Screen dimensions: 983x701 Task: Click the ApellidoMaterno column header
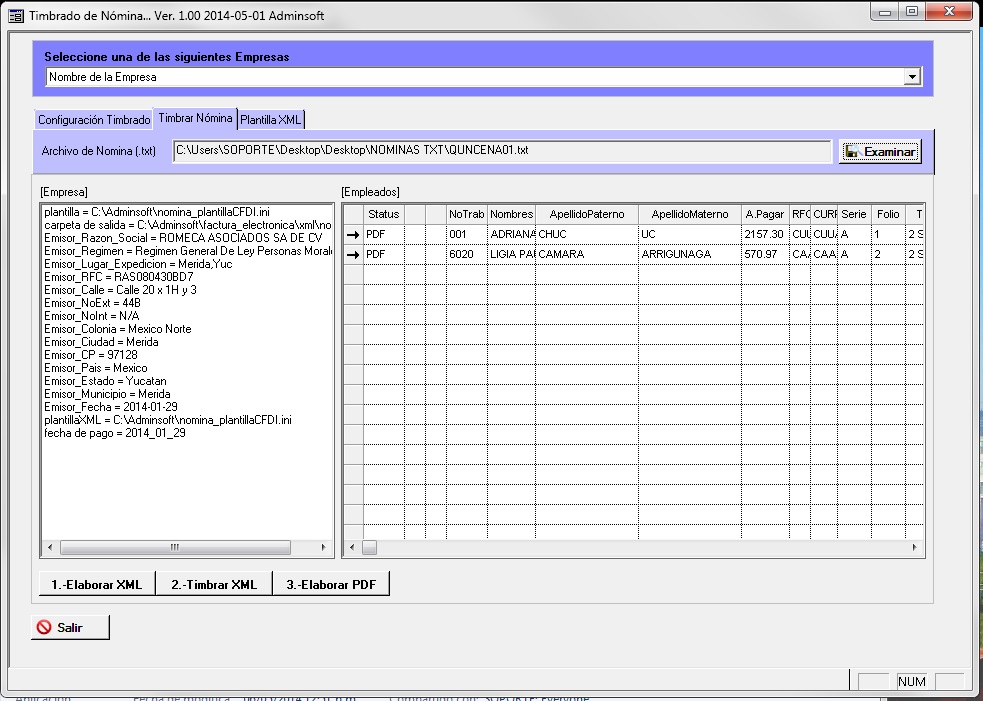click(690, 214)
